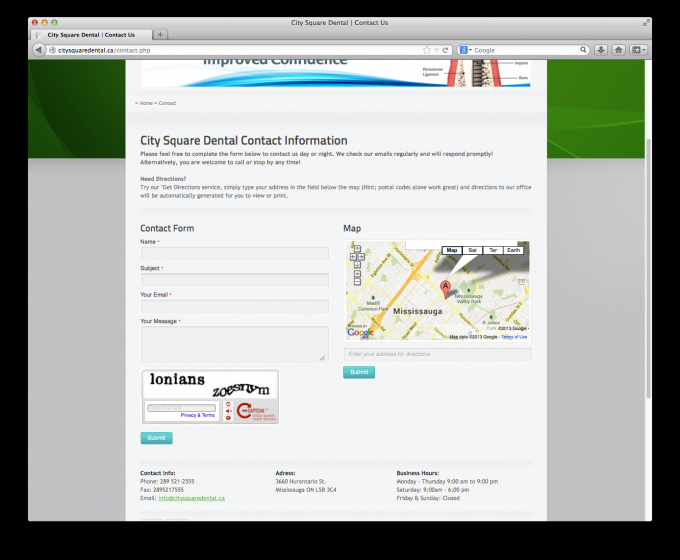Click the directions address input field
The height and width of the screenshot is (560, 680).
pos(437,355)
